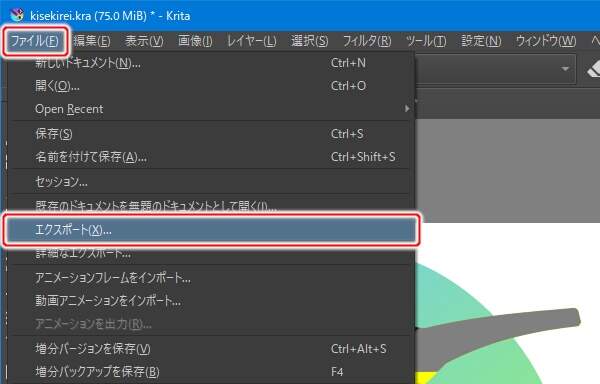Open the 画像(I) menu

pyautogui.click(x=195, y=41)
